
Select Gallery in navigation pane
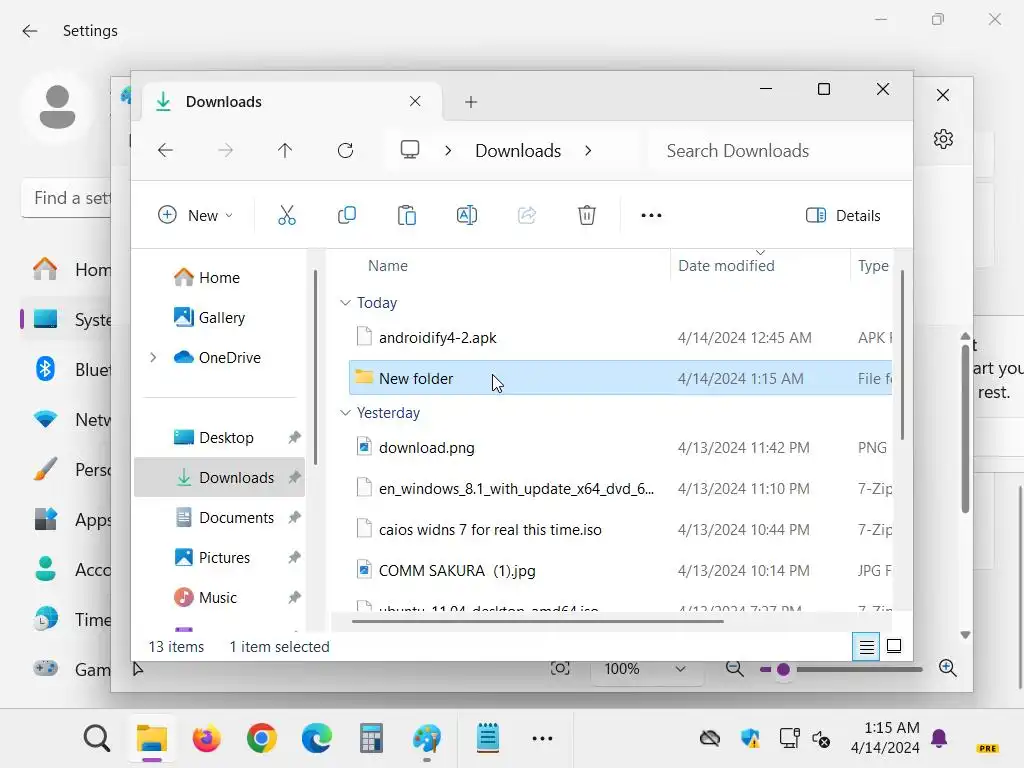pyautogui.click(x=219, y=317)
